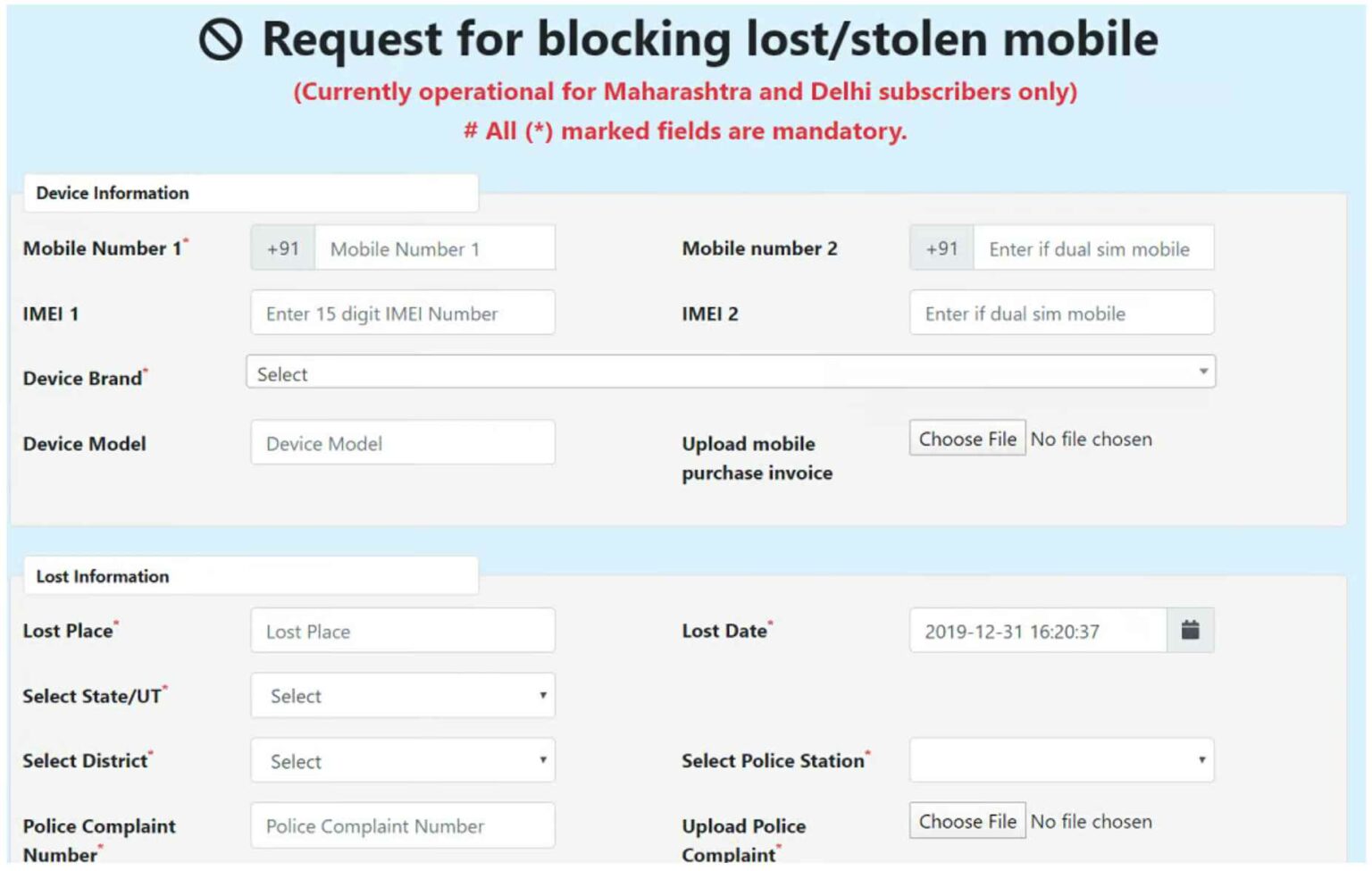1372x871 pixels.
Task: Click the Lost Information section header
Action: click(x=103, y=577)
